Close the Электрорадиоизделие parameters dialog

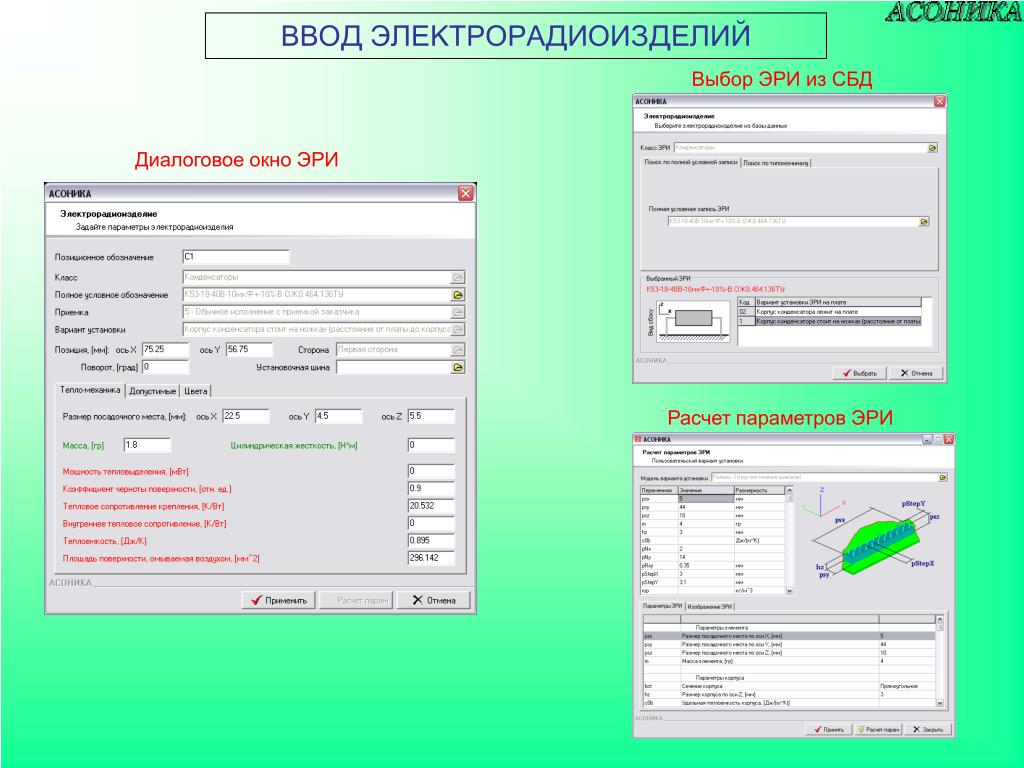click(466, 193)
